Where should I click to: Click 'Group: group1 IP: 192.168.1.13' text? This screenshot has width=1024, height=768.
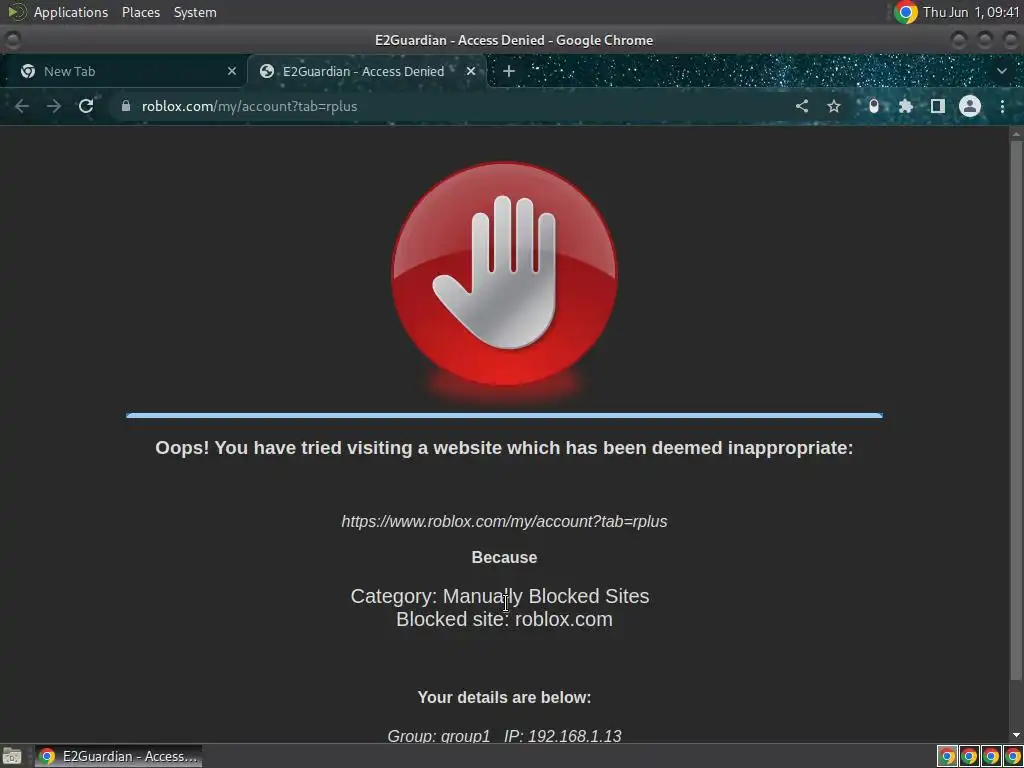(x=504, y=736)
